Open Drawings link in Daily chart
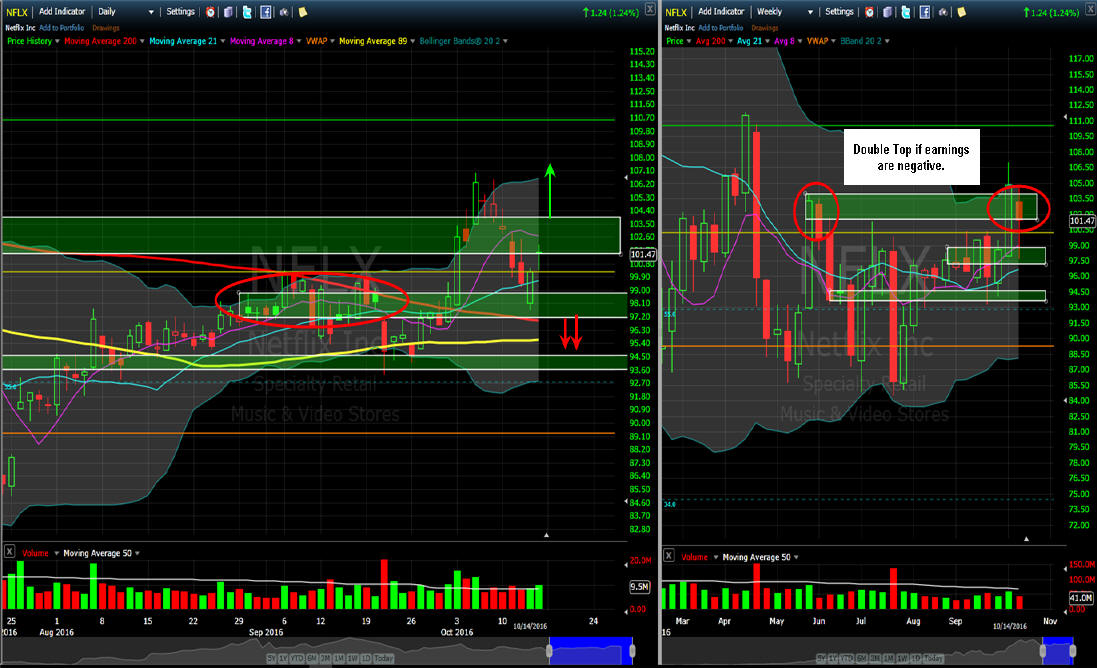Viewport: 1097px width, 668px height. [106, 28]
